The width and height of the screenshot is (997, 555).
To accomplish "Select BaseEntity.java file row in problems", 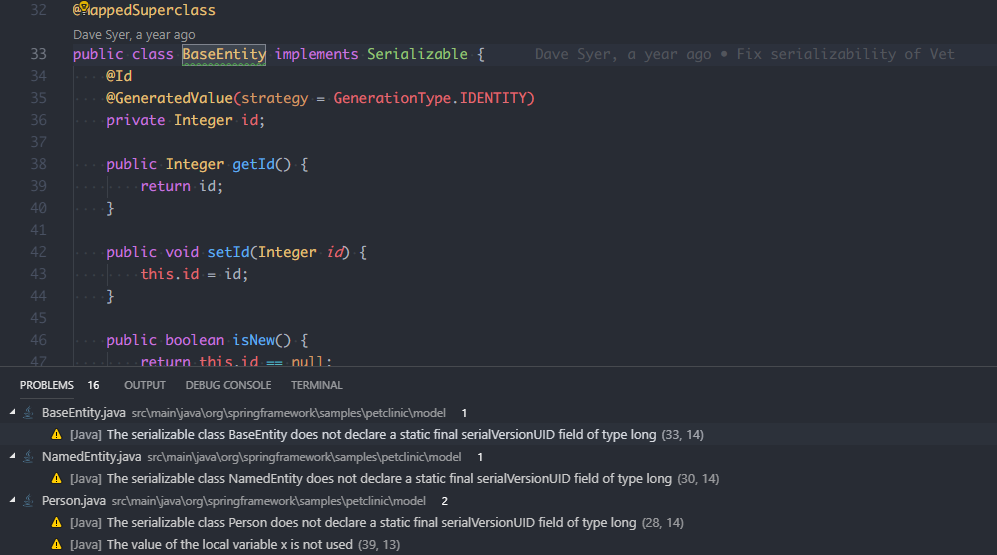I will [x=498, y=413].
